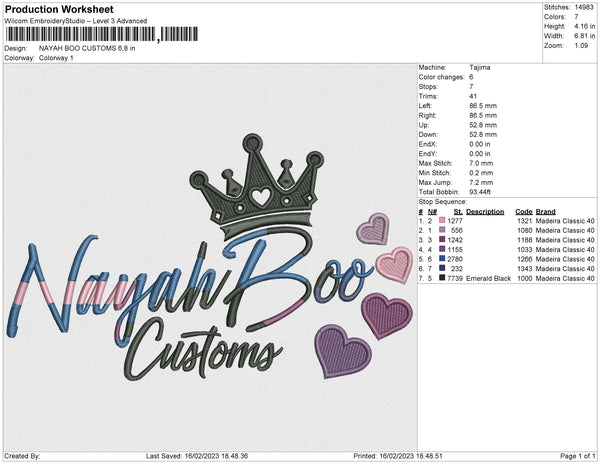The width and height of the screenshot is (600, 464).
Task: Click thread code 1343
Action: click(525, 269)
